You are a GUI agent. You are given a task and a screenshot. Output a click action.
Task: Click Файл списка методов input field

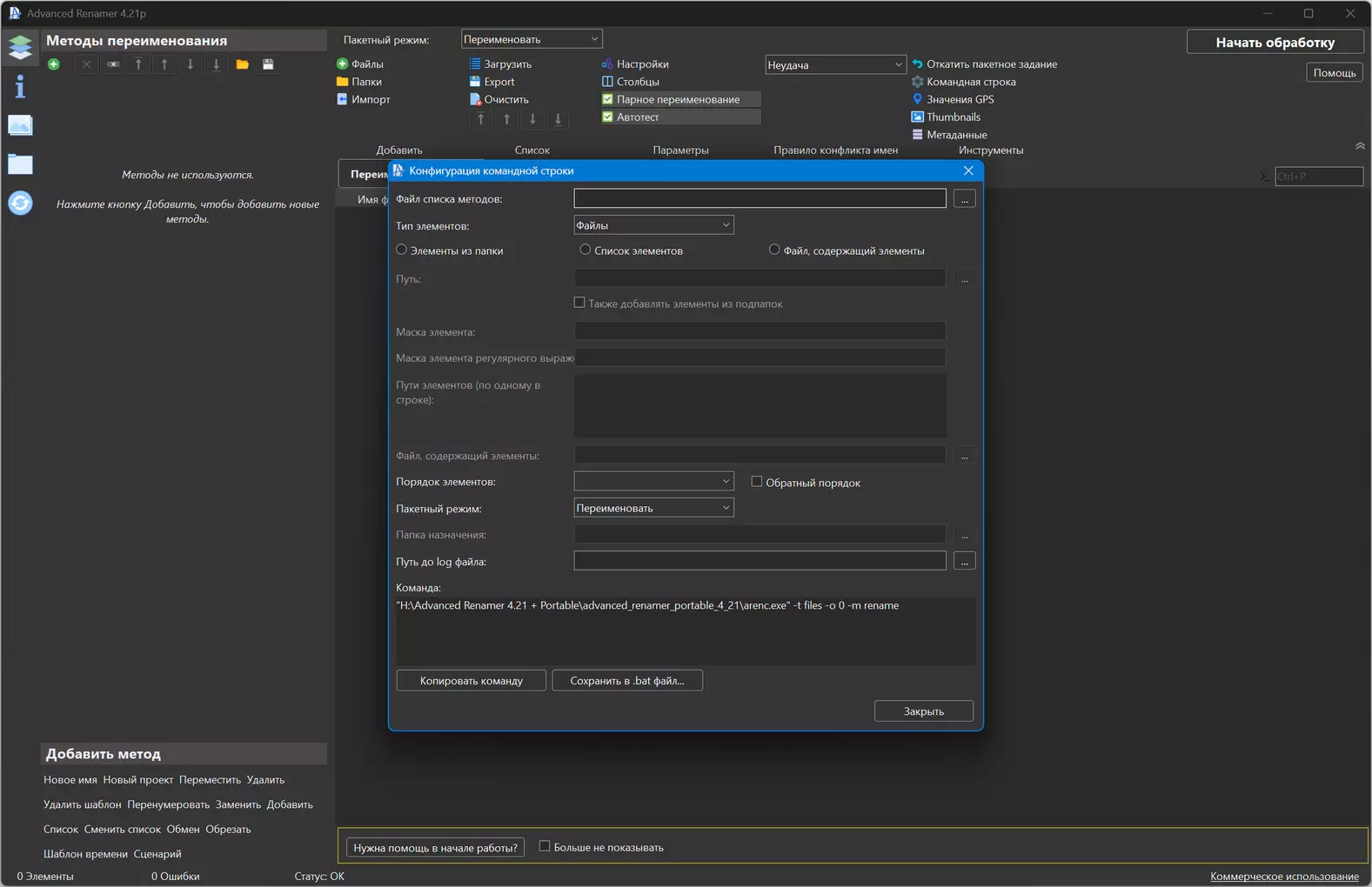tap(760, 198)
